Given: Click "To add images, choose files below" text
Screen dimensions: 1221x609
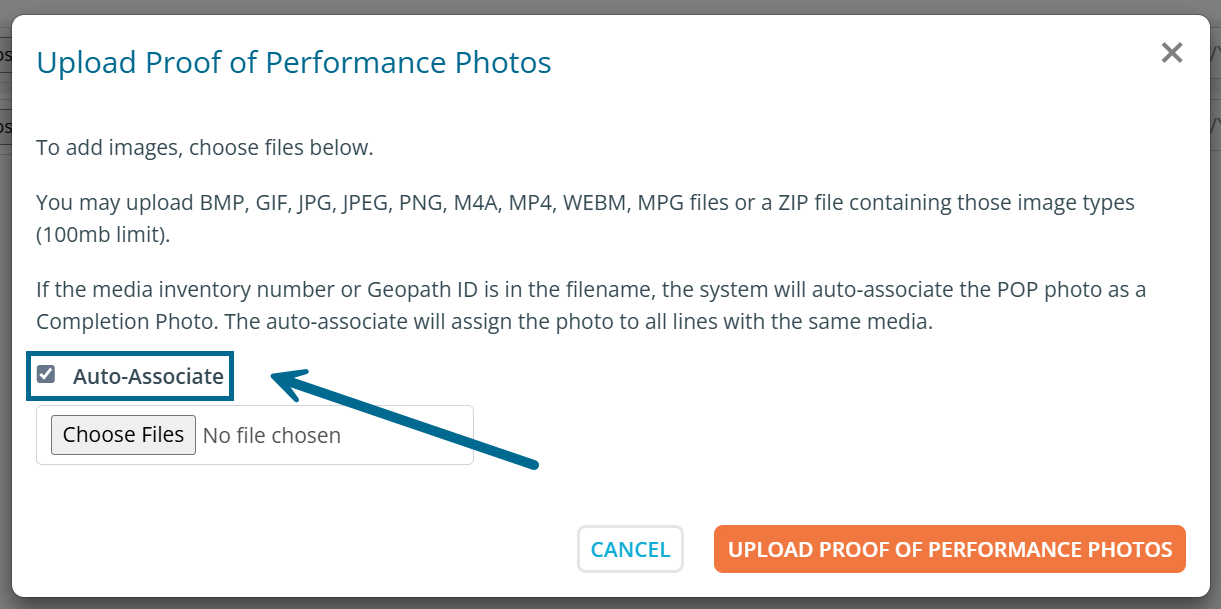Looking at the screenshot, I should [204, 148].
